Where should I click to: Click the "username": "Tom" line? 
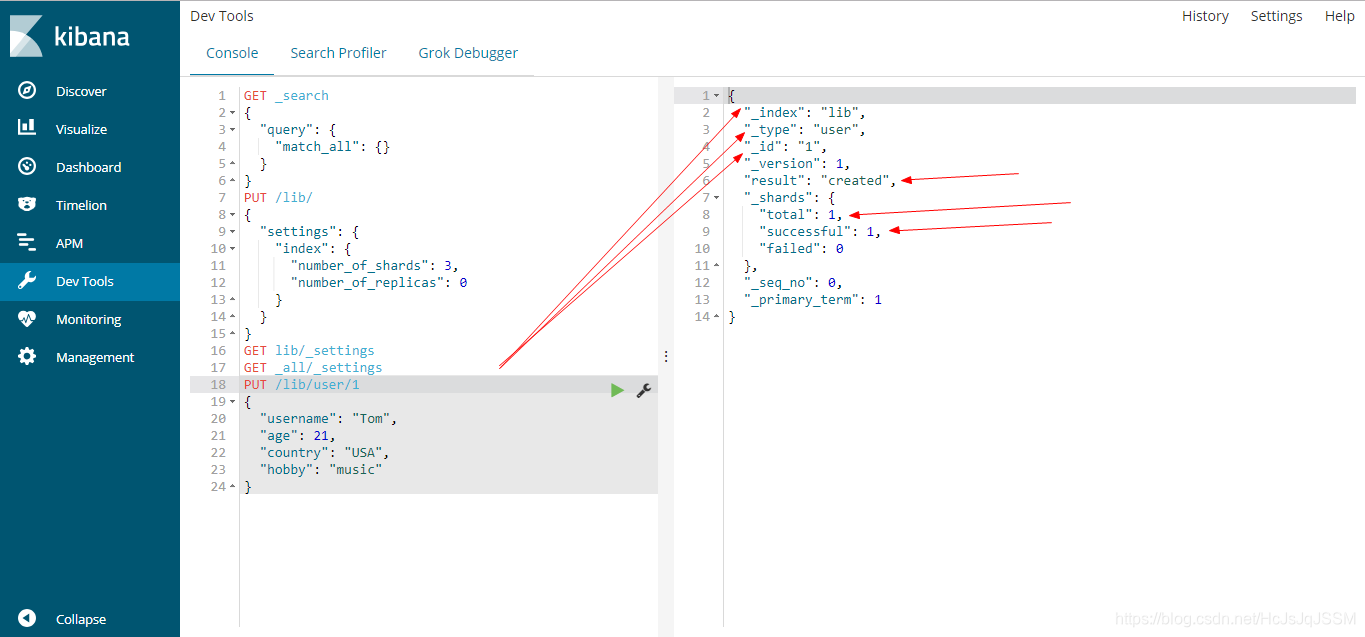pos(328,419)
